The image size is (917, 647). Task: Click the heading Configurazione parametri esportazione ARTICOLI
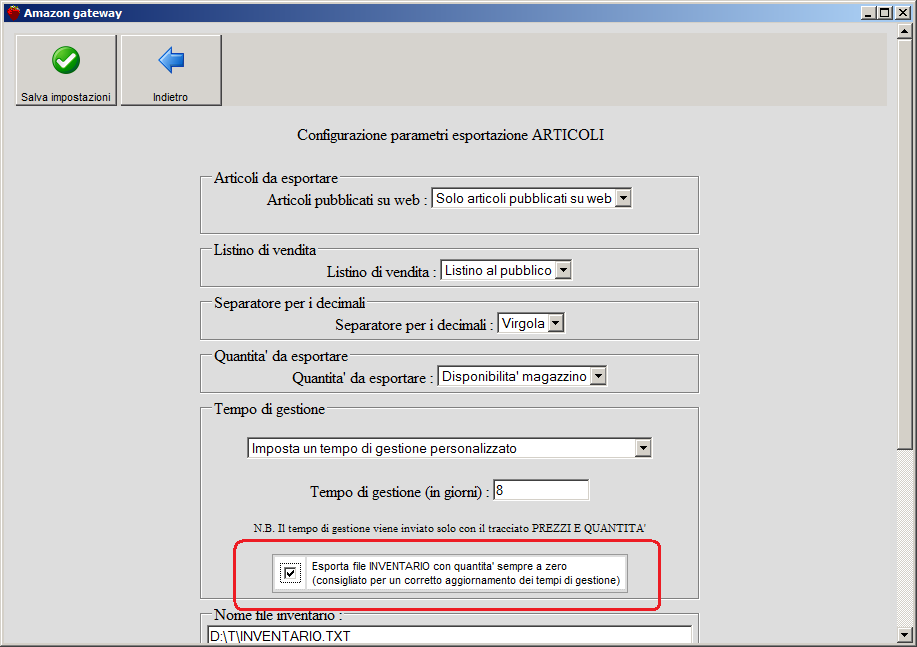tap(450, 135)
